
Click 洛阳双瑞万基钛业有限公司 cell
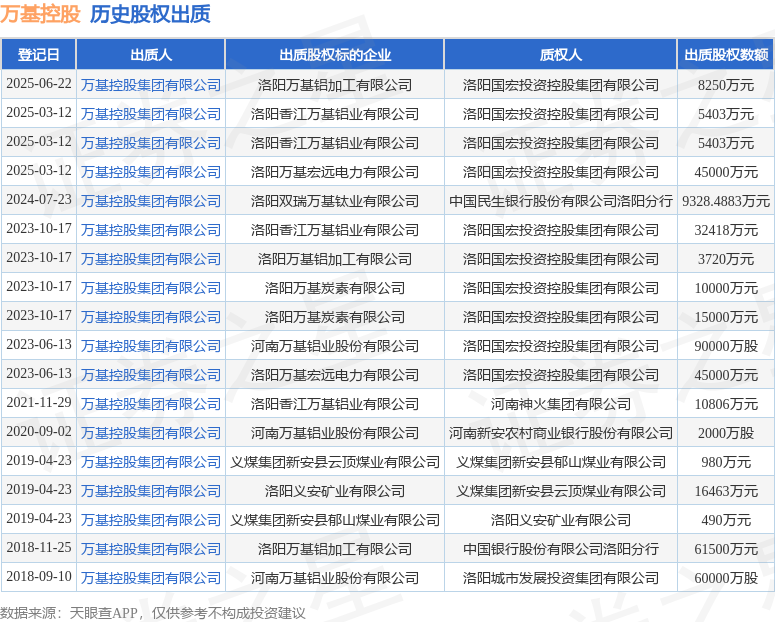335,201
